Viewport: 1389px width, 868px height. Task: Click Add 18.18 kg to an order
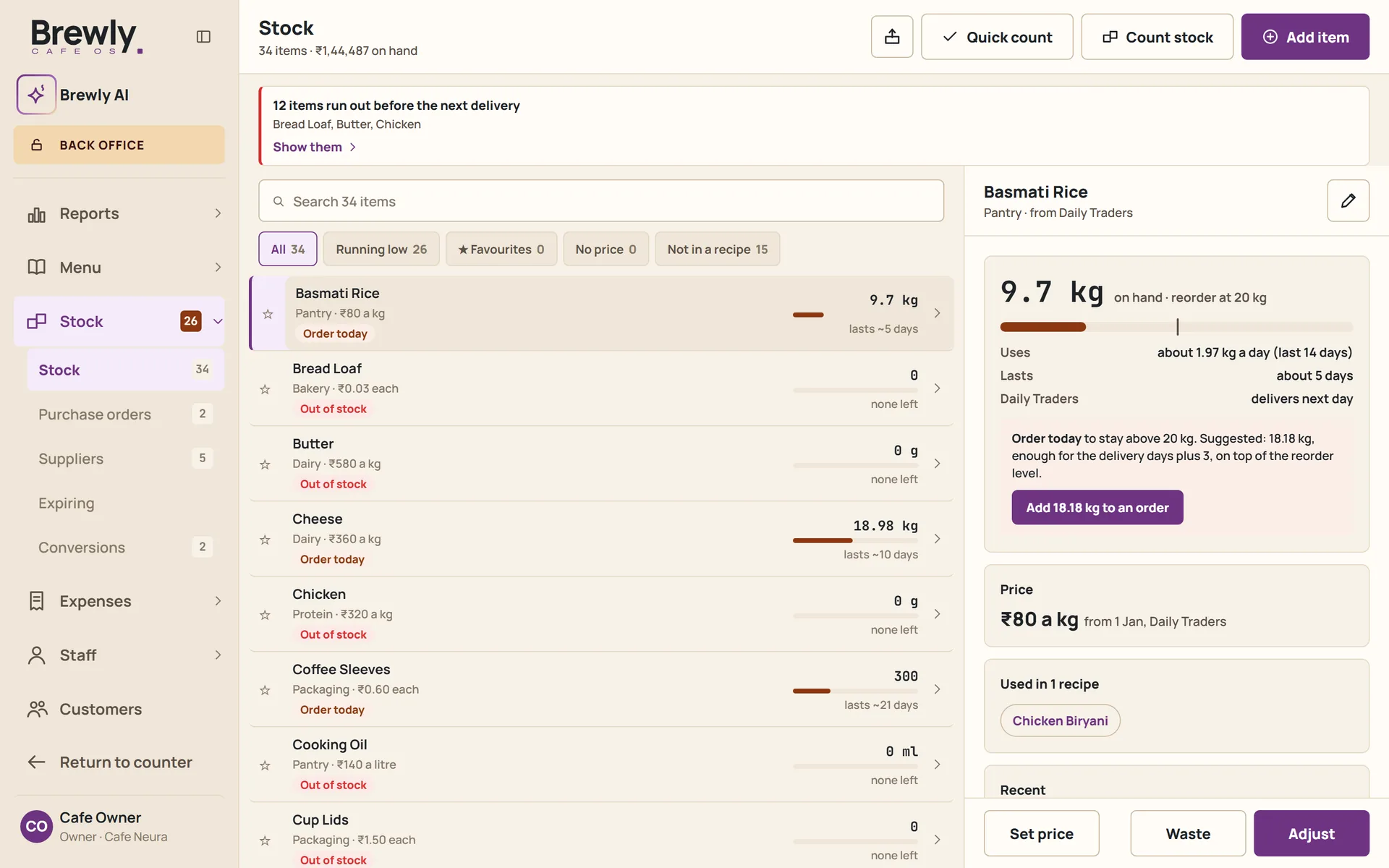[1097, 508]
